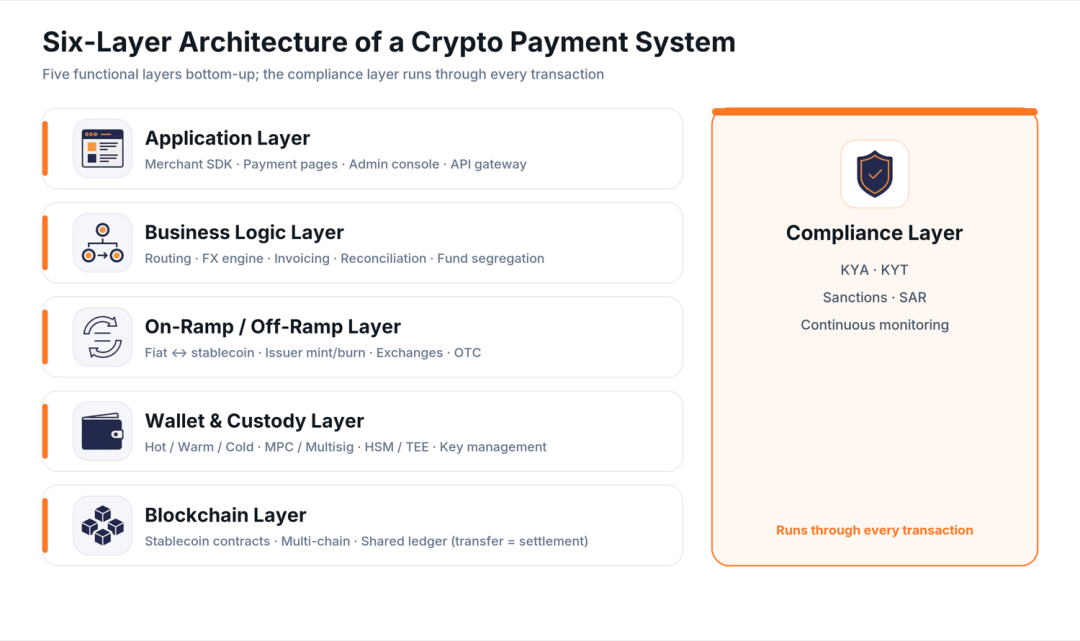Click the Wallet & Custody wallet icon
Viewport: 1080px width, 641px height.
point(103,432)
